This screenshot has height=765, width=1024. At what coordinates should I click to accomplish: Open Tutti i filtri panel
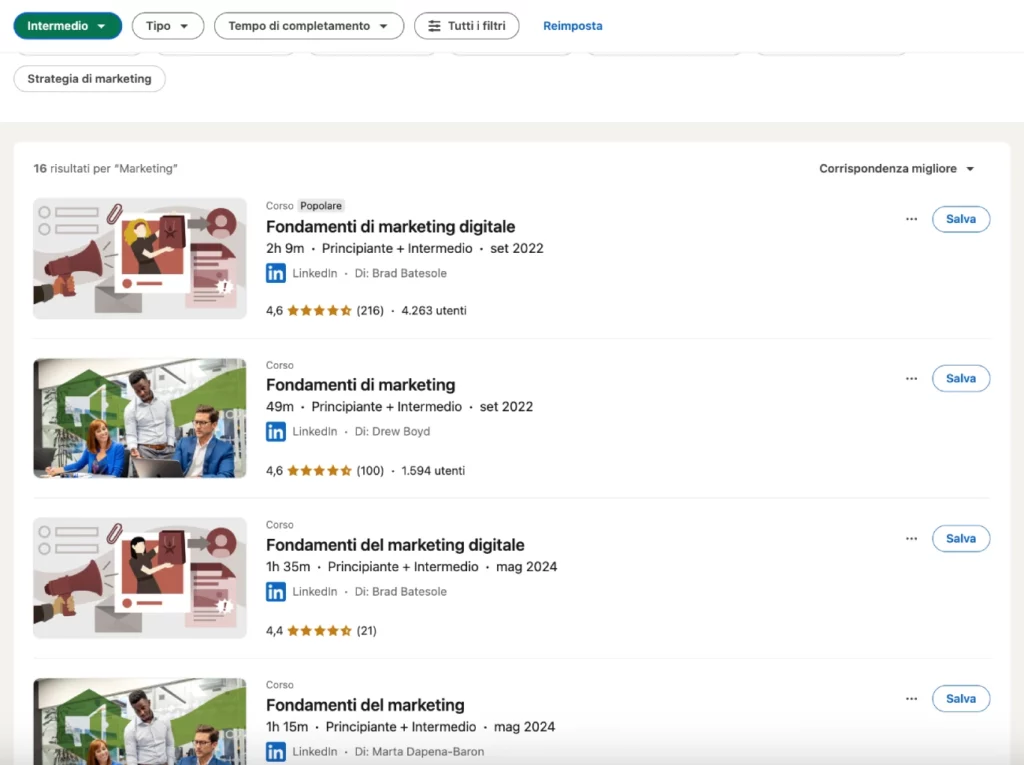tap(466, 26)
